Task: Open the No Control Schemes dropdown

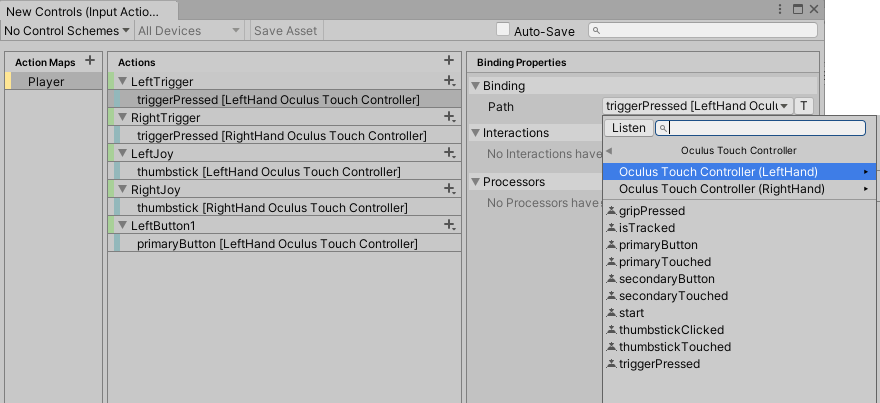Action: pos(66,30)
